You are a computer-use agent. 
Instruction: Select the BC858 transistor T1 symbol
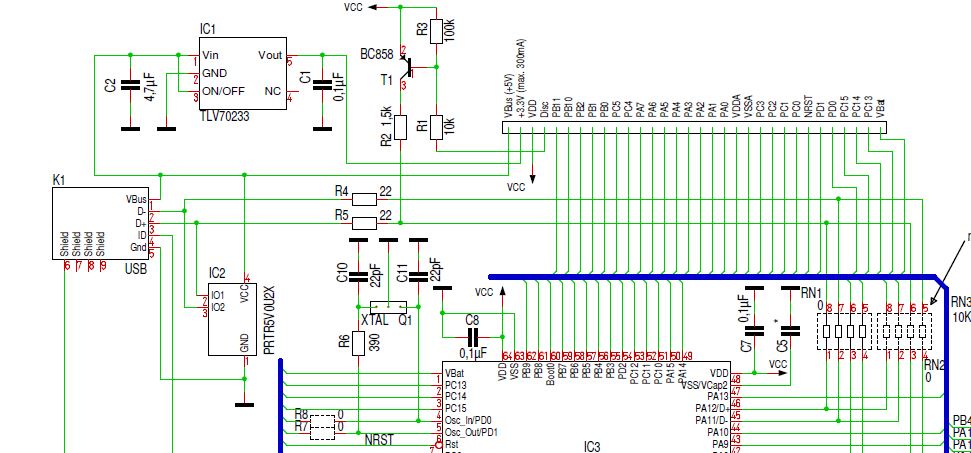tap(407, 68)
